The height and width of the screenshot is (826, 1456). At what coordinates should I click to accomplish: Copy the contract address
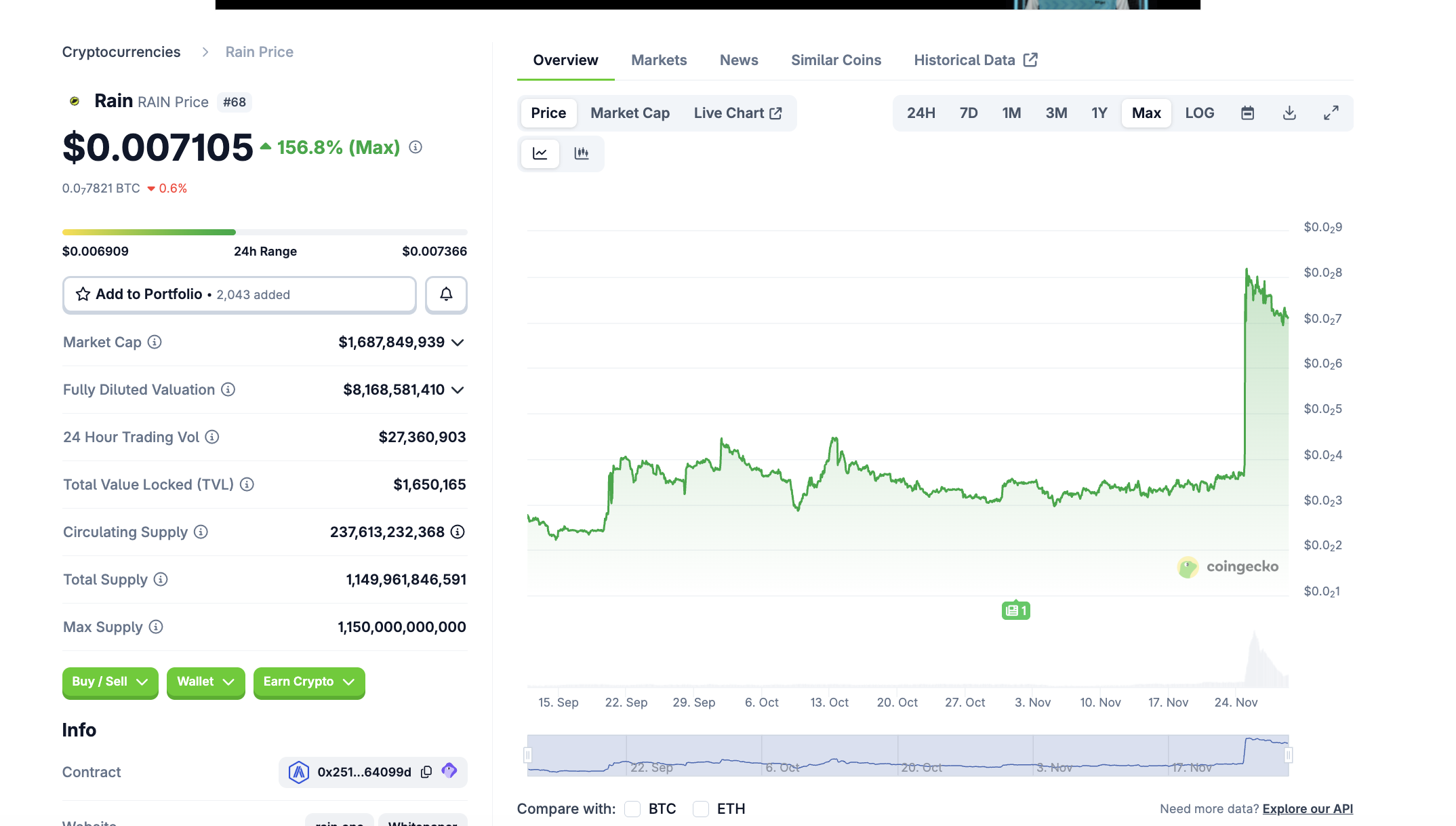(426, 772)
